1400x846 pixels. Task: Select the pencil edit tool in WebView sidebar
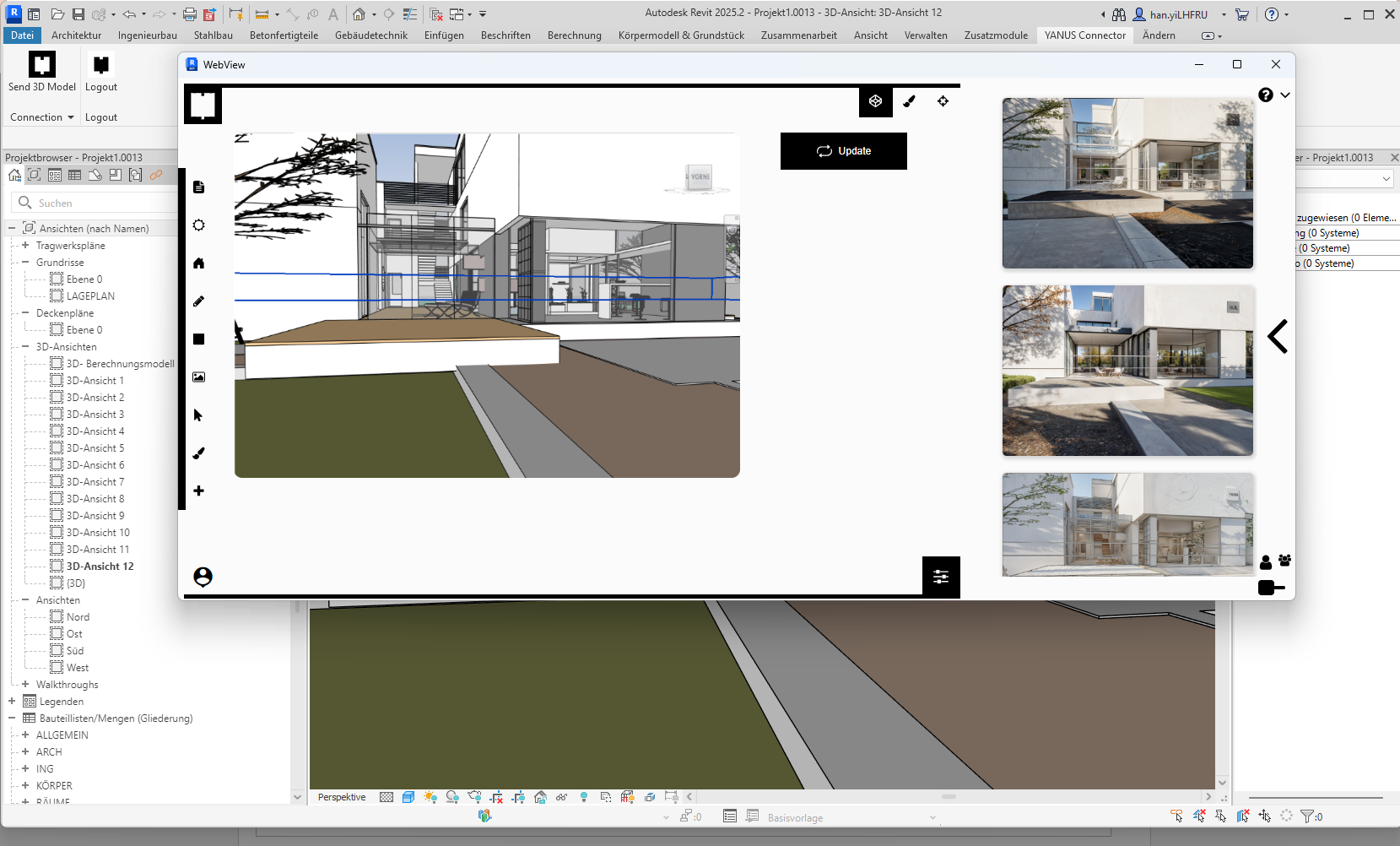pos(199,301)
